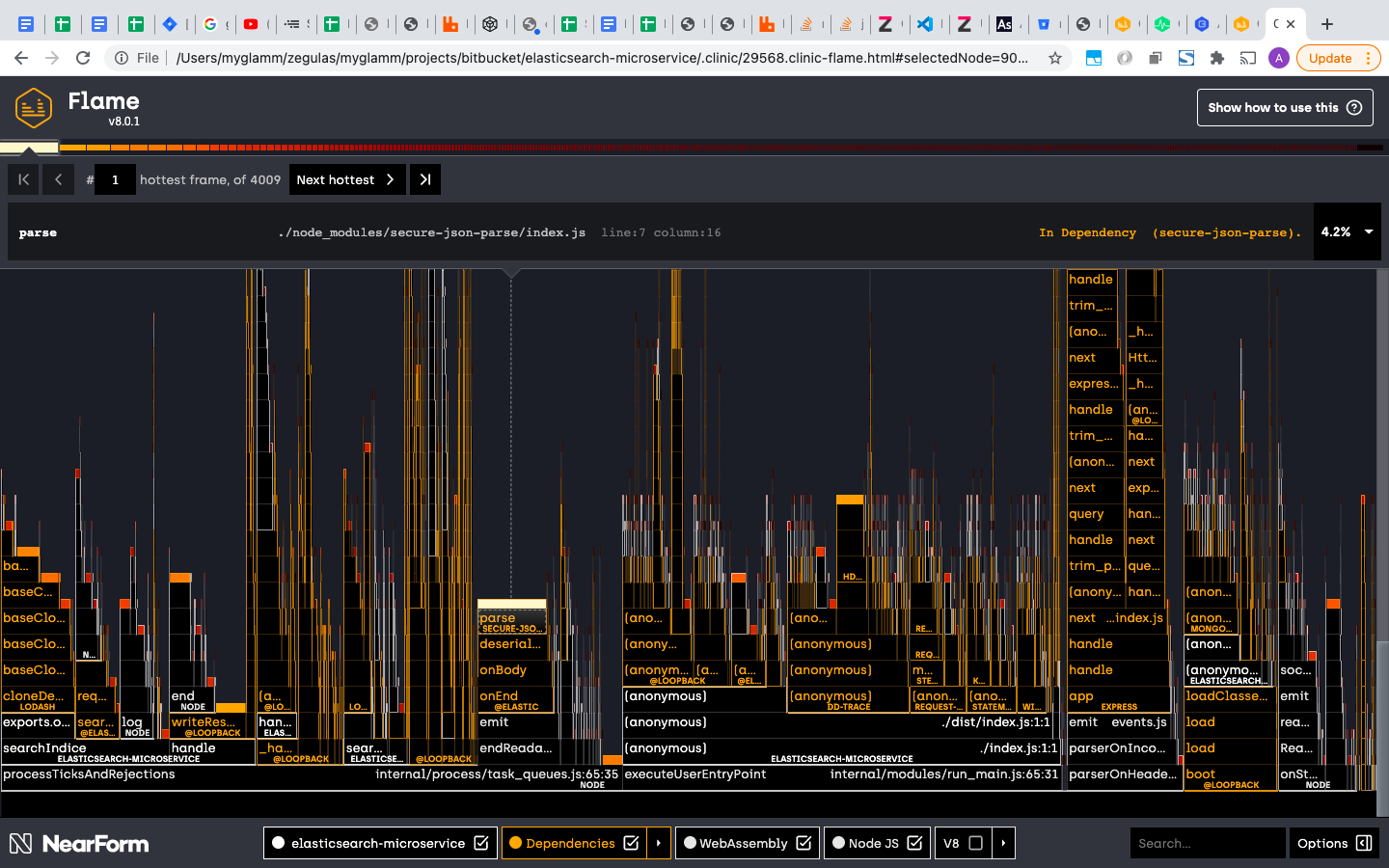The image size is (1389, 868).
Task: Select (anonymous) dd-trace frame
Action: [x=848, y=699]
